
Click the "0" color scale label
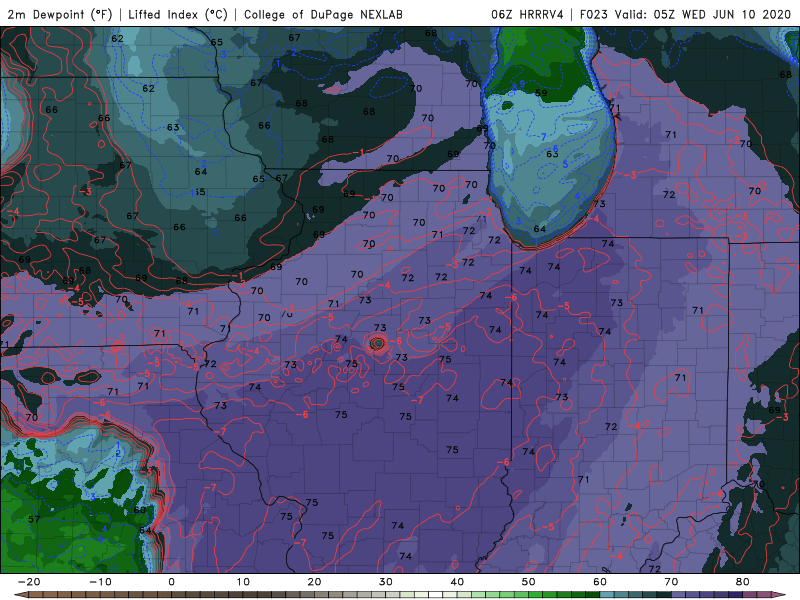pyautogui.click(x=171, y=582)
